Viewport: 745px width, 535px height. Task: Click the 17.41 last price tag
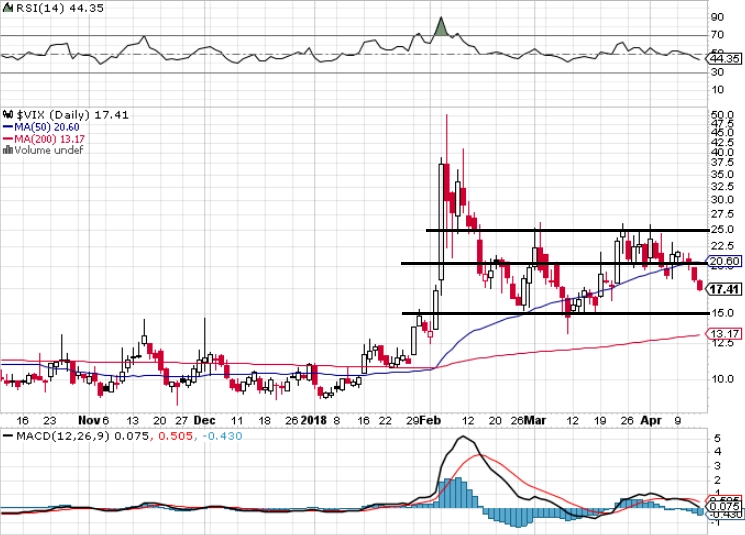(725, 289)
